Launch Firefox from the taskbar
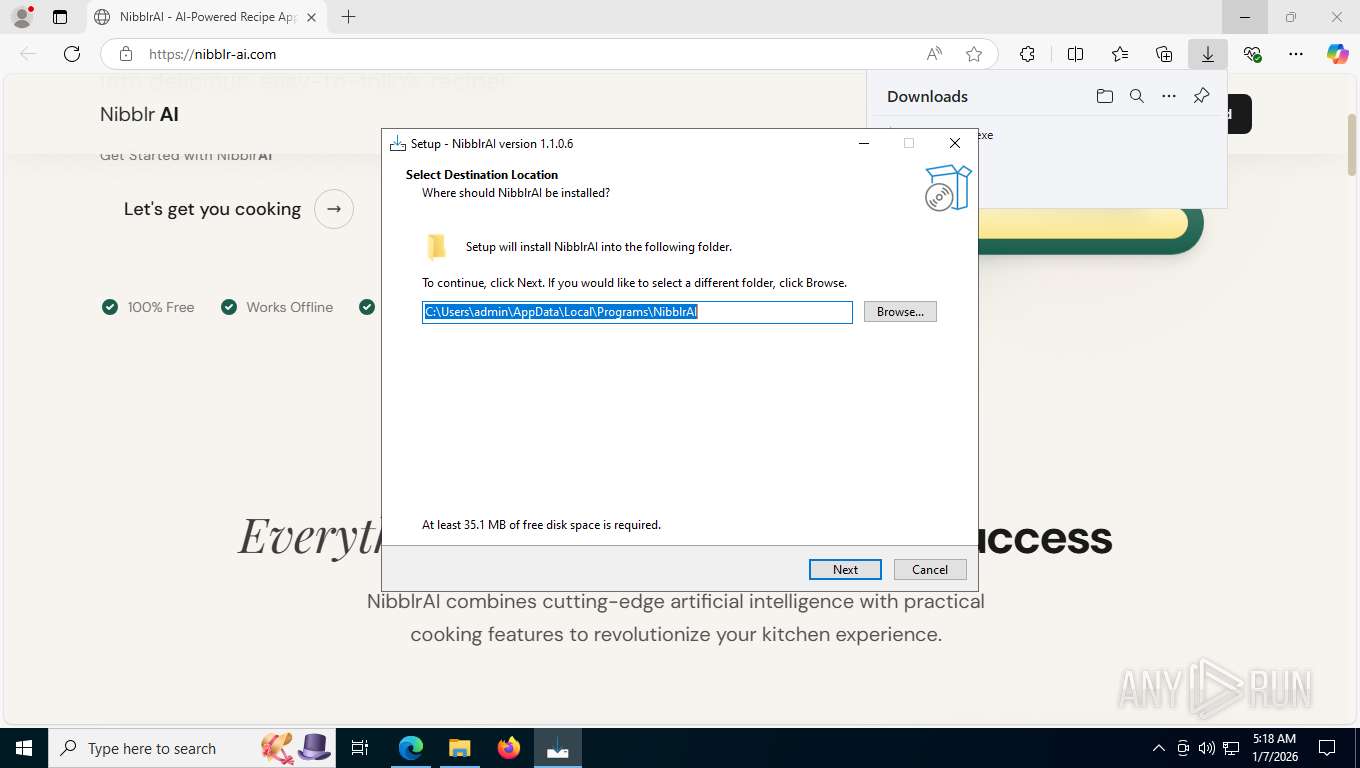Image resolution: width=1360 pixels, height=768 pixels. (x=509, y=748)
